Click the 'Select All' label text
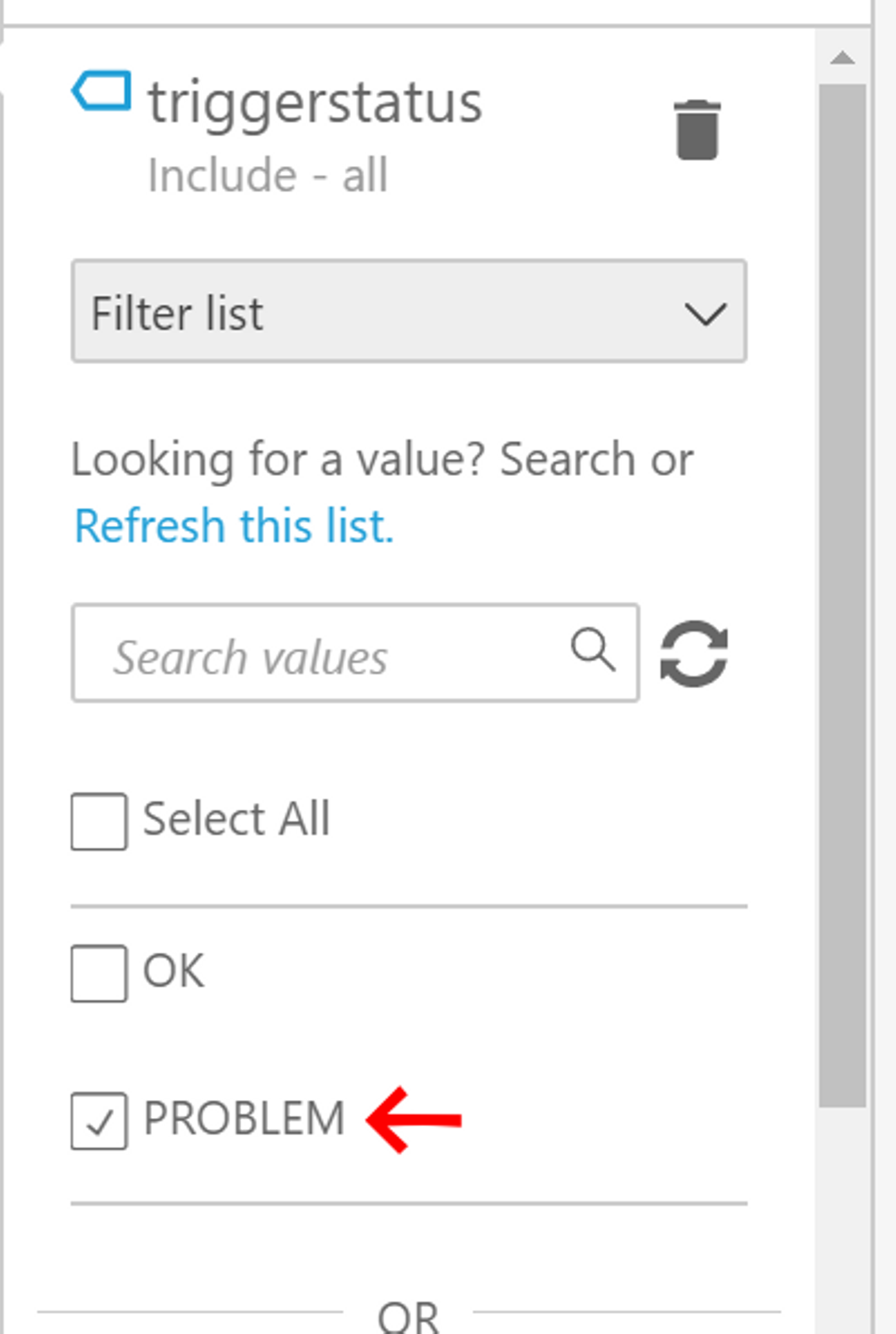Viewport: 896px width, 1334px height. [236, 819]
